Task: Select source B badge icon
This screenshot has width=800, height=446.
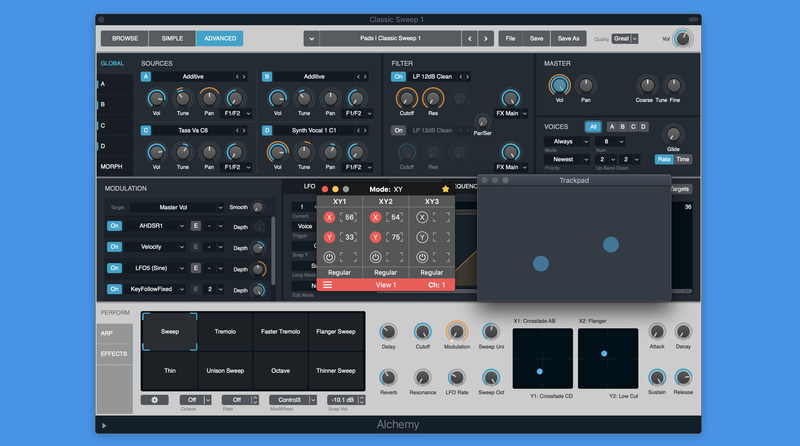Action: 267,77
